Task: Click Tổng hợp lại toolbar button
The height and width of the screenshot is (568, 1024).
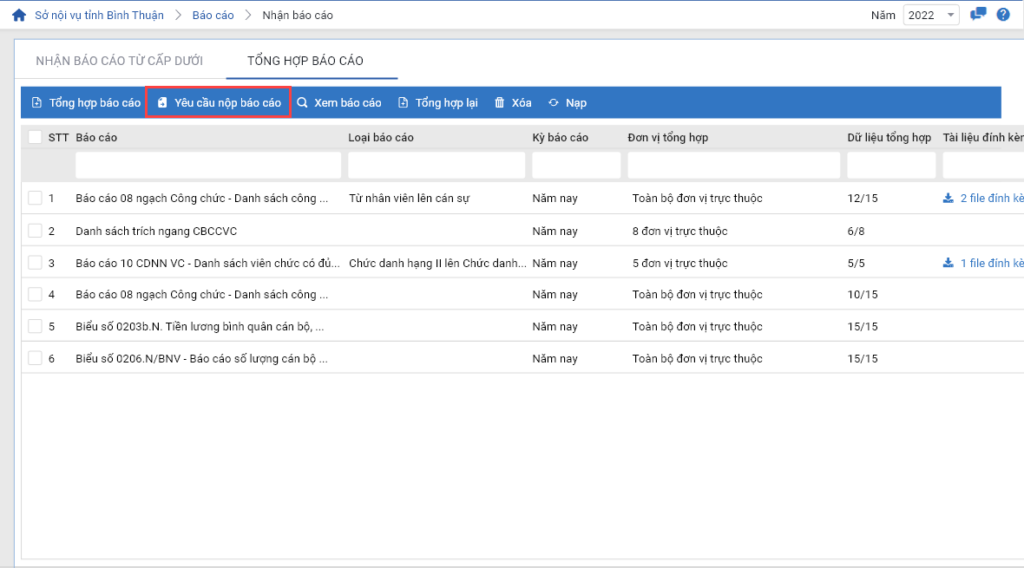Action: [x=438, y=103]
